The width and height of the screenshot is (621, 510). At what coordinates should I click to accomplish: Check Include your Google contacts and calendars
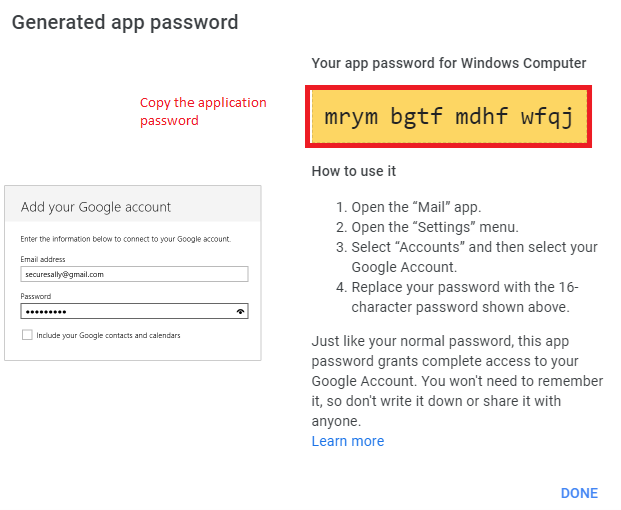tap(27, 335)
